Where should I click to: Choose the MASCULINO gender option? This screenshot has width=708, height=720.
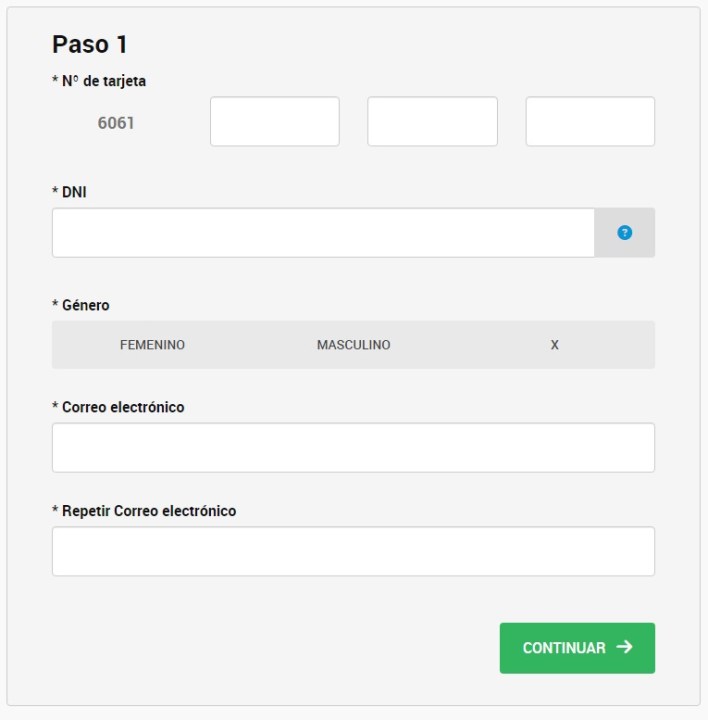pyautogui.click(x=353, y=345)
